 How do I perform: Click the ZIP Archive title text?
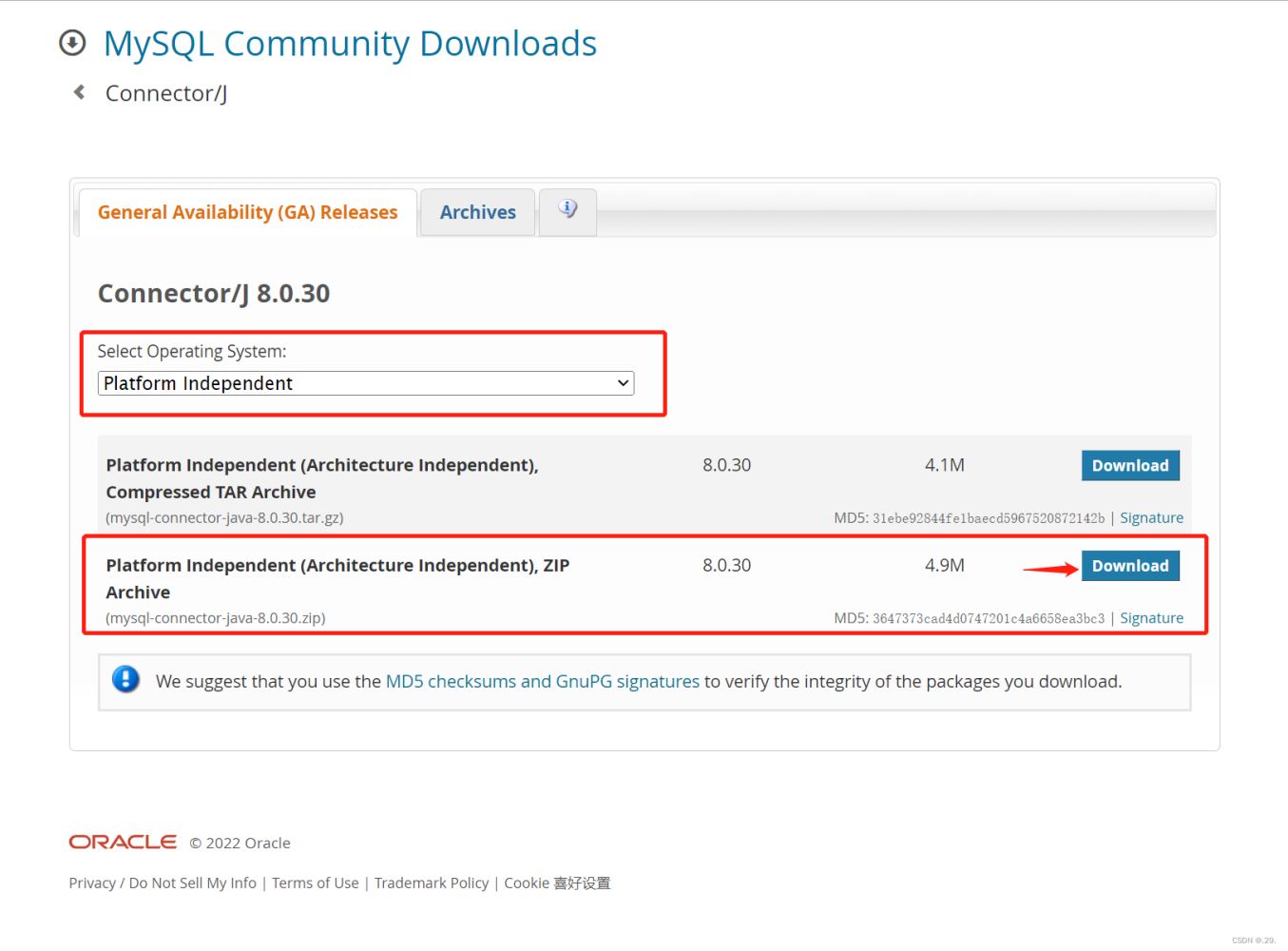pos(337,578)
